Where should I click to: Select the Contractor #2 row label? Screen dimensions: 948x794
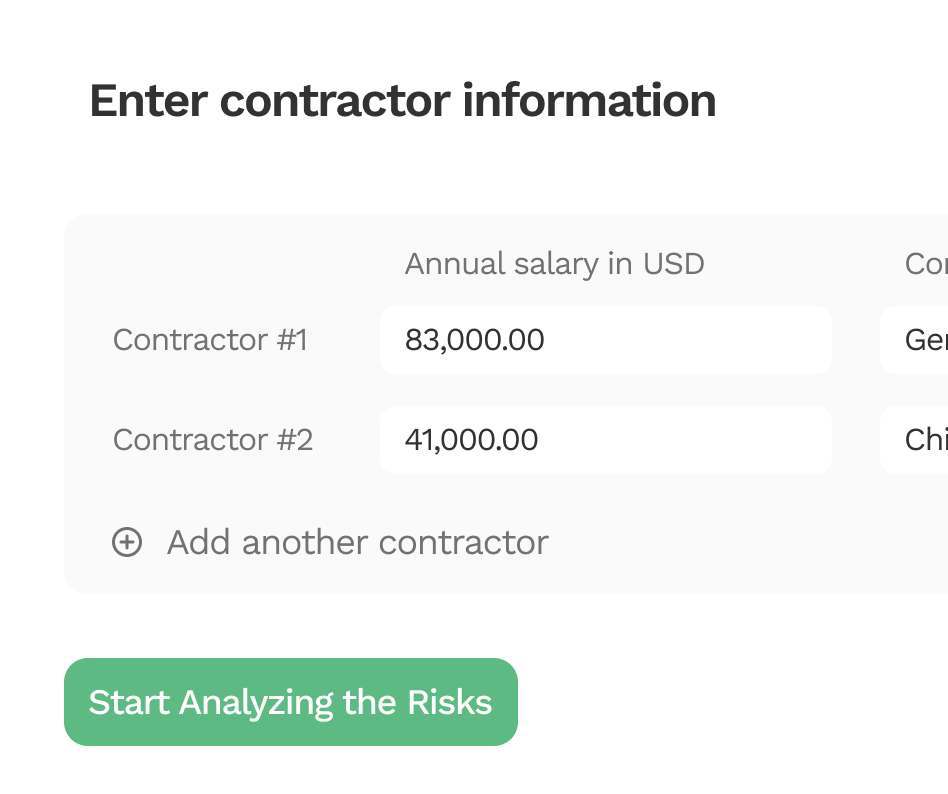click(213, 440)
